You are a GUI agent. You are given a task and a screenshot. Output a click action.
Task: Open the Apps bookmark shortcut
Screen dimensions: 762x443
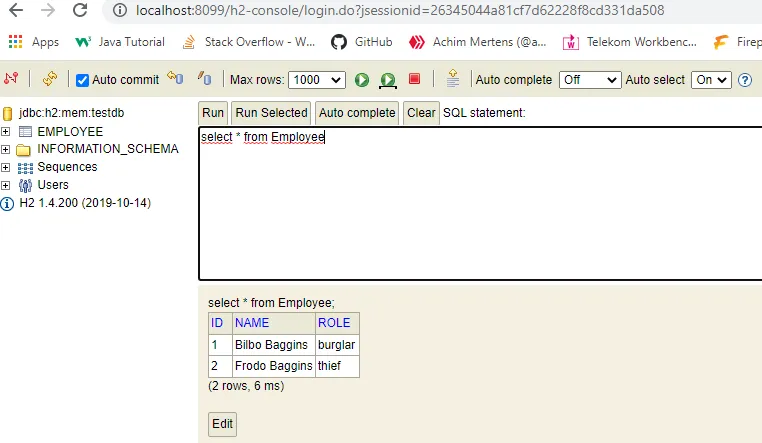point(34,42)
